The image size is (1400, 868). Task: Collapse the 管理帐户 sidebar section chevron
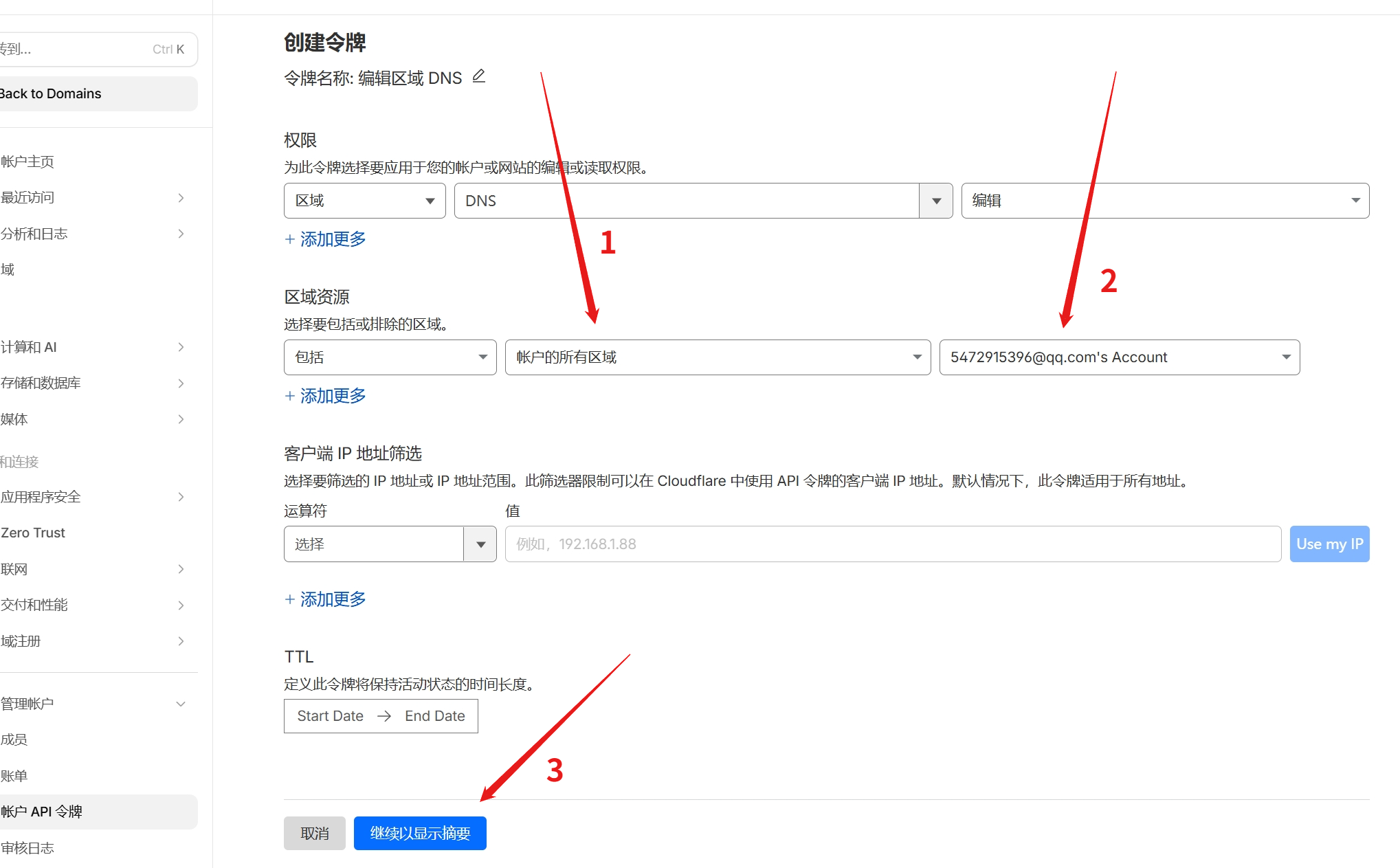coord(181,704)
